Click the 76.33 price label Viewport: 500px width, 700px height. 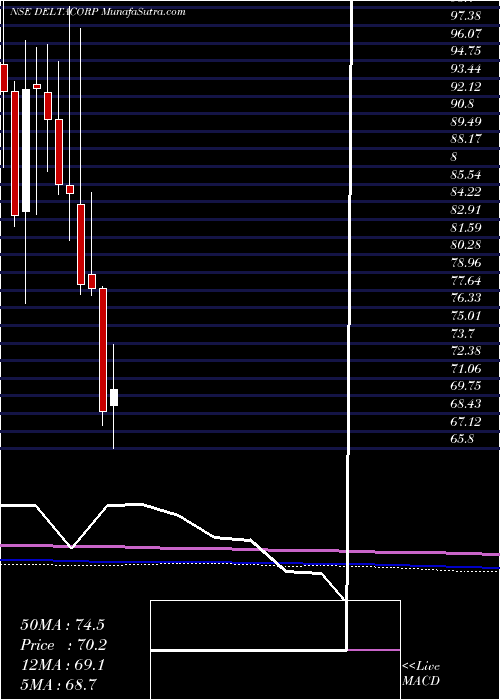[466, 298]
